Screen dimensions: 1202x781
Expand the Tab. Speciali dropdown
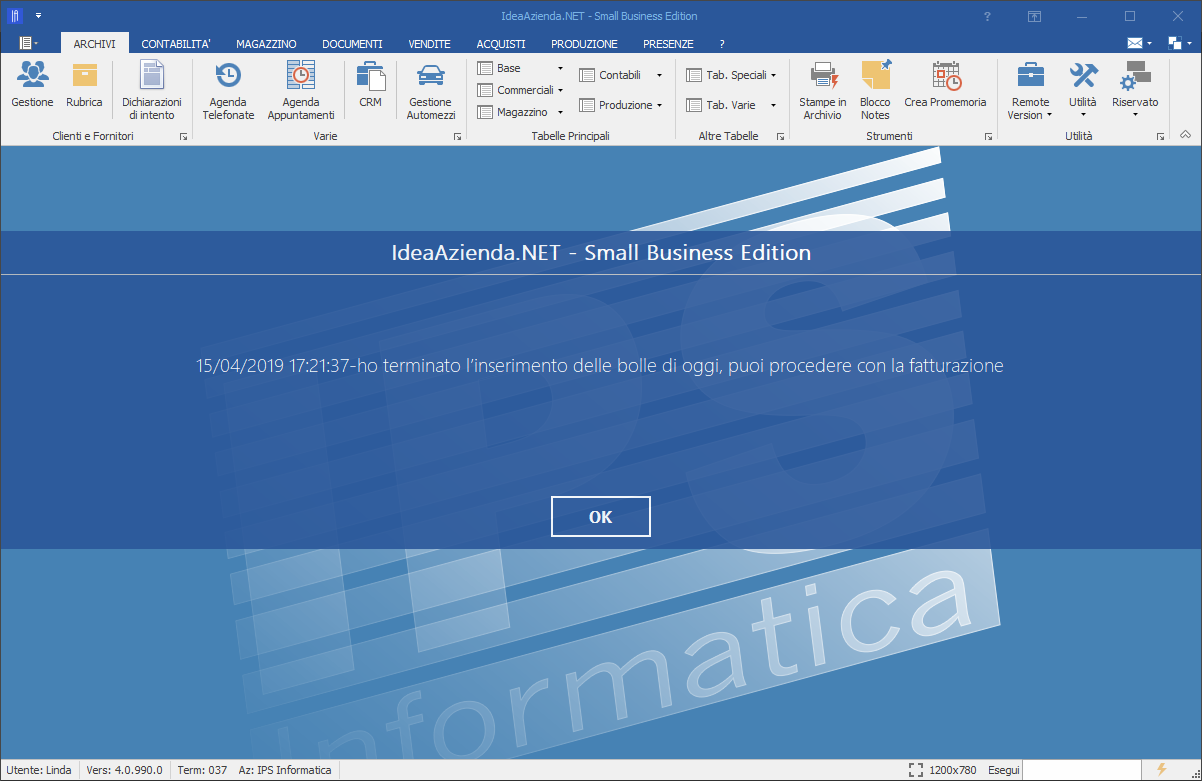tap(773, 75)
